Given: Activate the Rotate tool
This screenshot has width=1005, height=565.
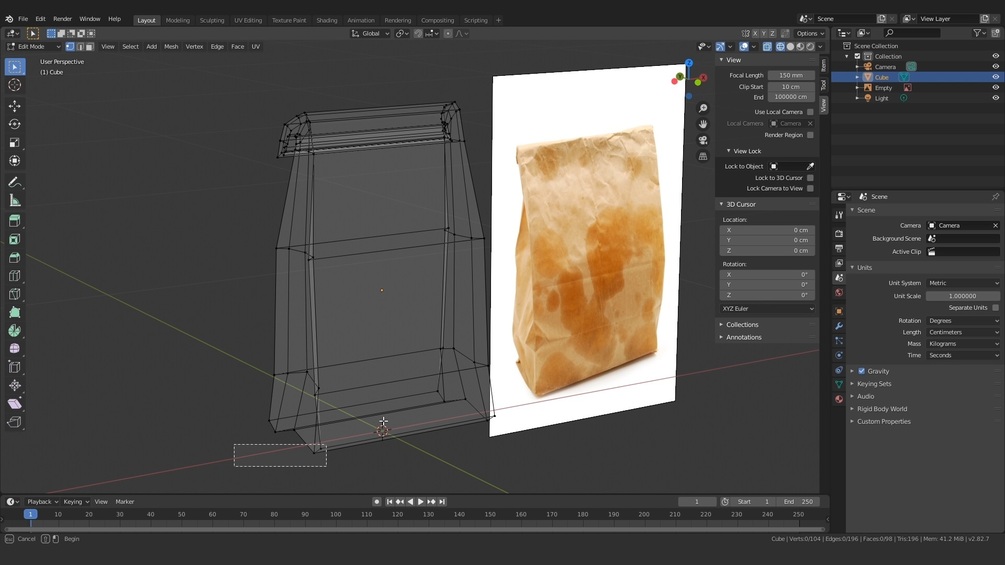Looking at the screenshot, I should [14, 124].
